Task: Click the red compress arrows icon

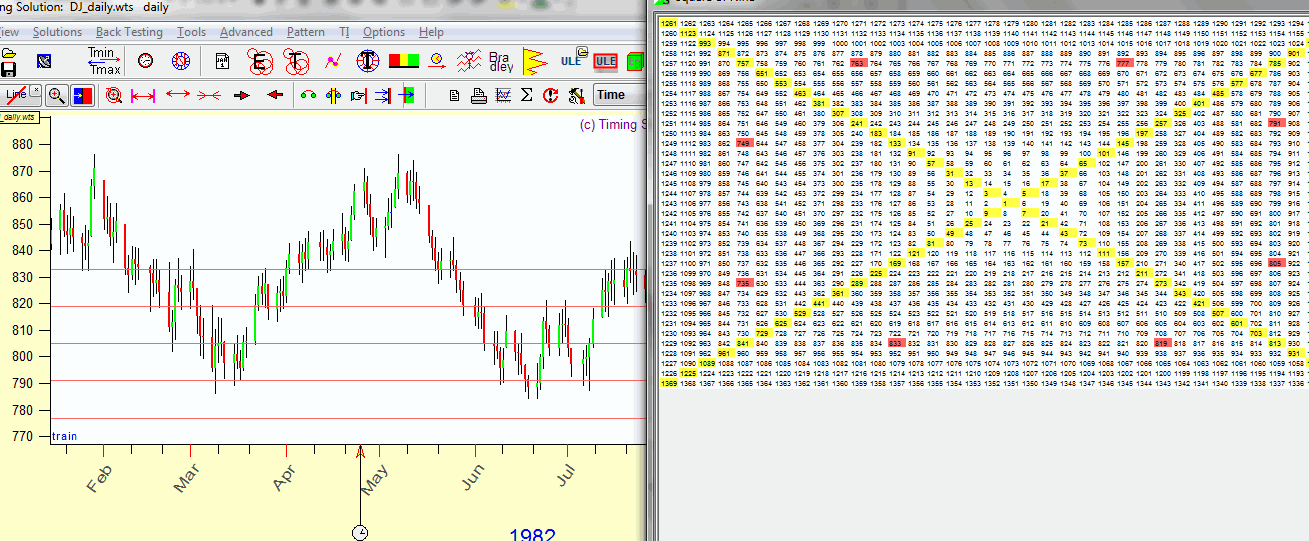Action: point(209,95)
